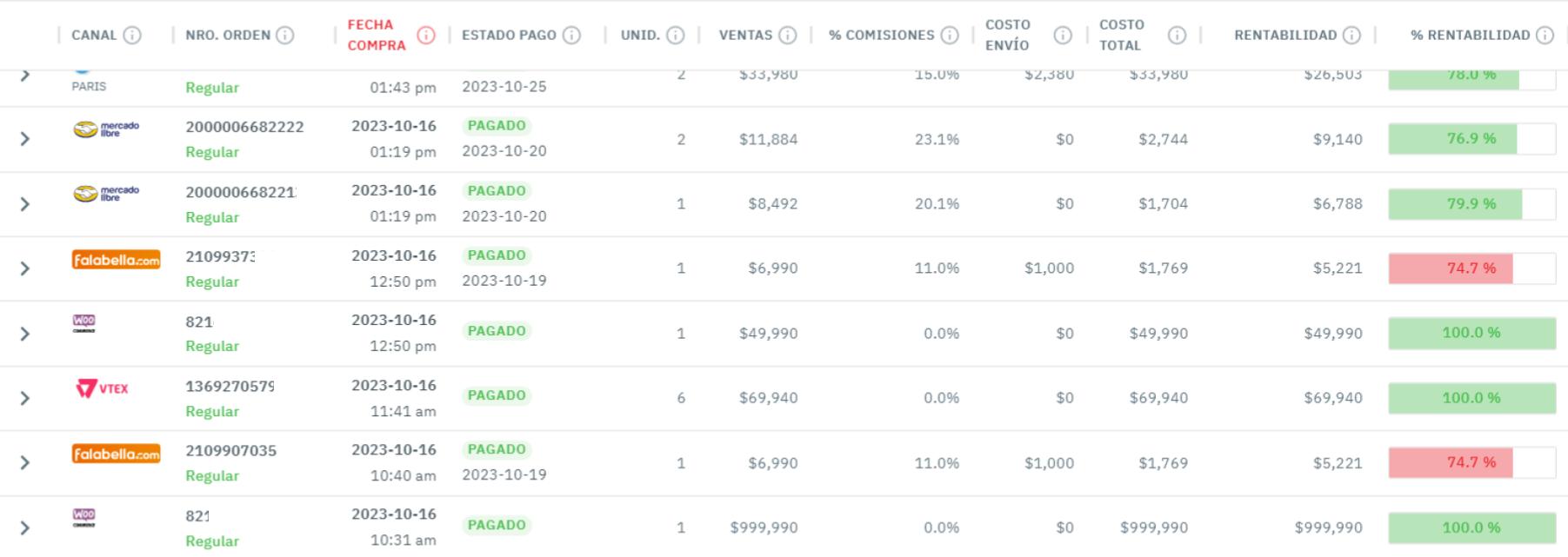Click the info icon next to VENTAS header
This screenshot has width=1568, height=557.
[x=788, y=36]
